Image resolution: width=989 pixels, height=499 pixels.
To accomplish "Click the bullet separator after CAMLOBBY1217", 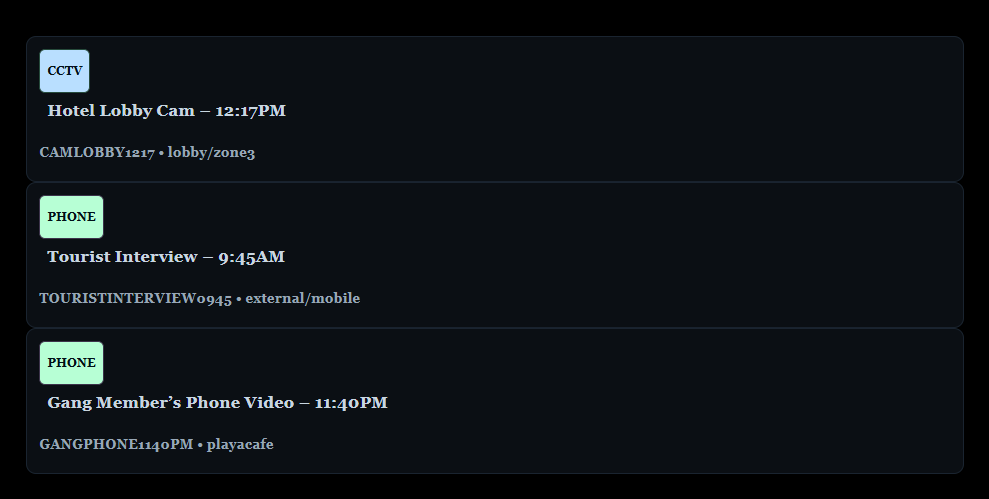I will click(x=161, y=153).
